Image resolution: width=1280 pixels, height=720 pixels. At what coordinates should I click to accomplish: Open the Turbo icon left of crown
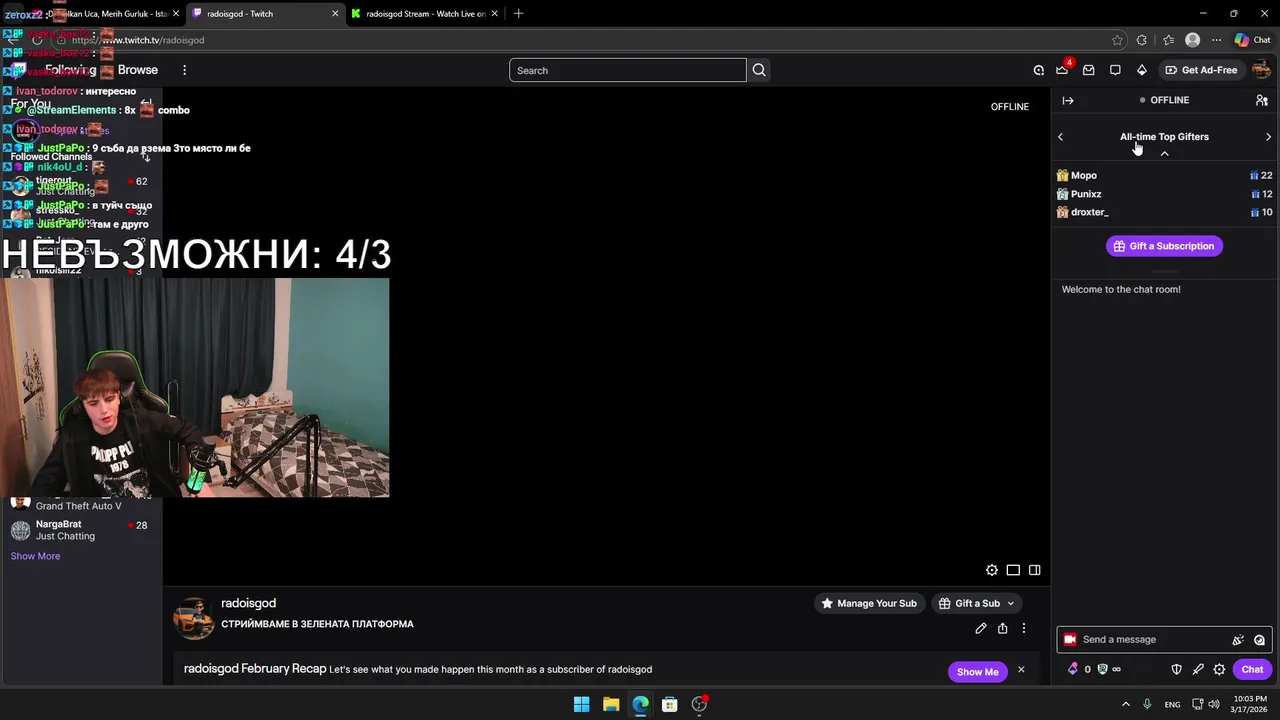coord(1038,70)
